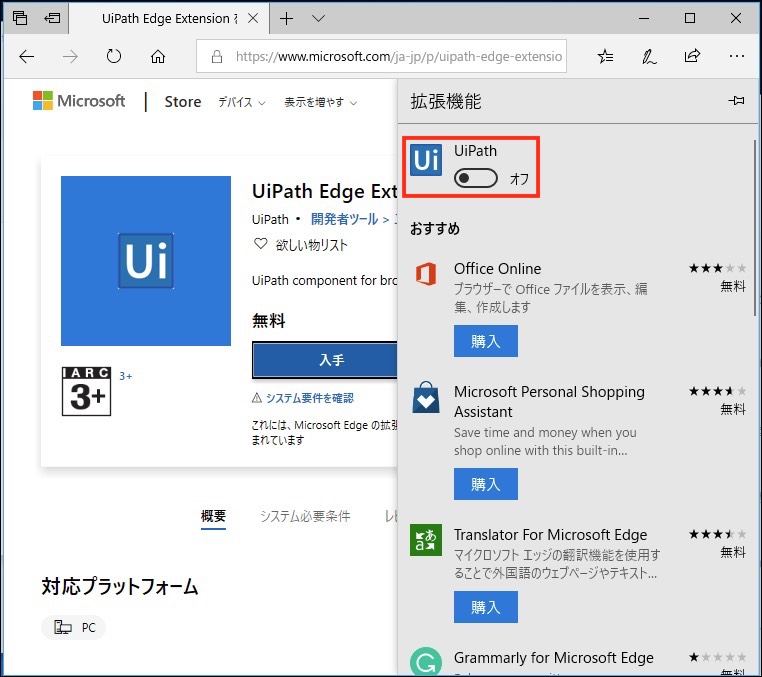Click the share page icon
The image size is (762, 677).
click(692, 57)
